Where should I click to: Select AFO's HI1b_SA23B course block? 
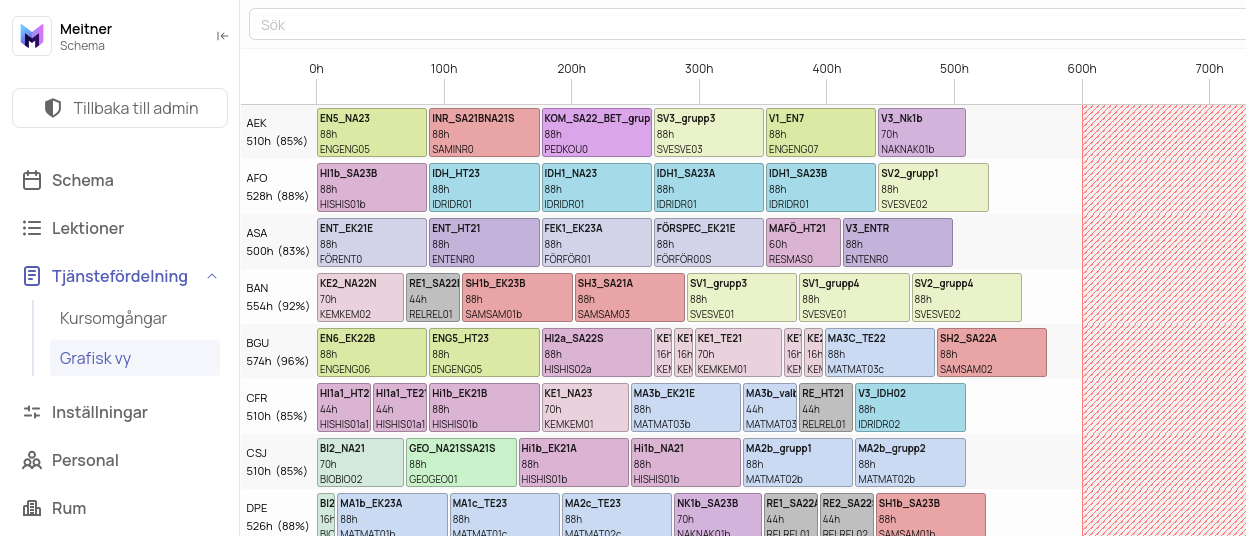372,188
